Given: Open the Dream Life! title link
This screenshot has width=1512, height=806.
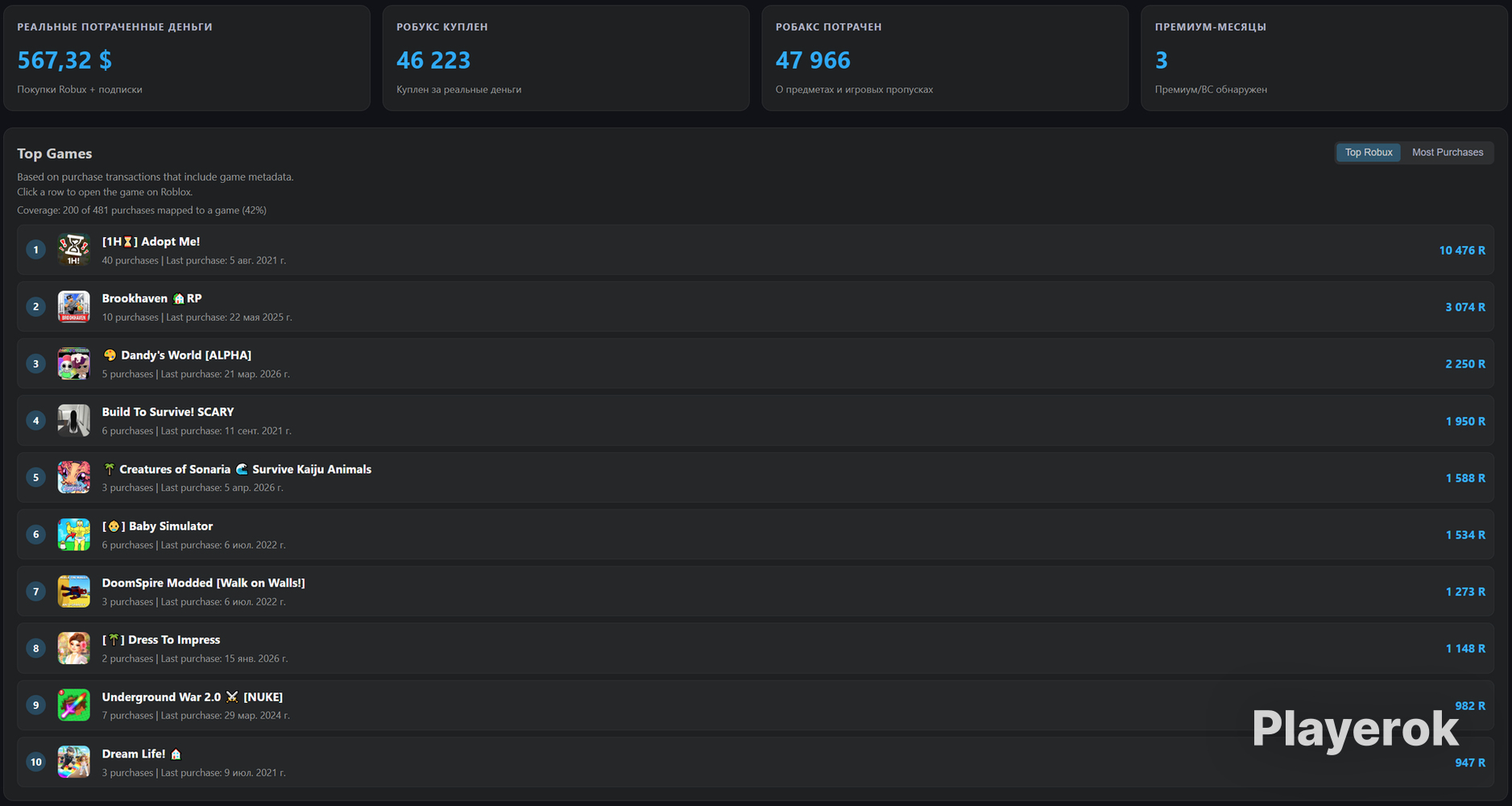Looking at the screenshot, I should 142,754.
